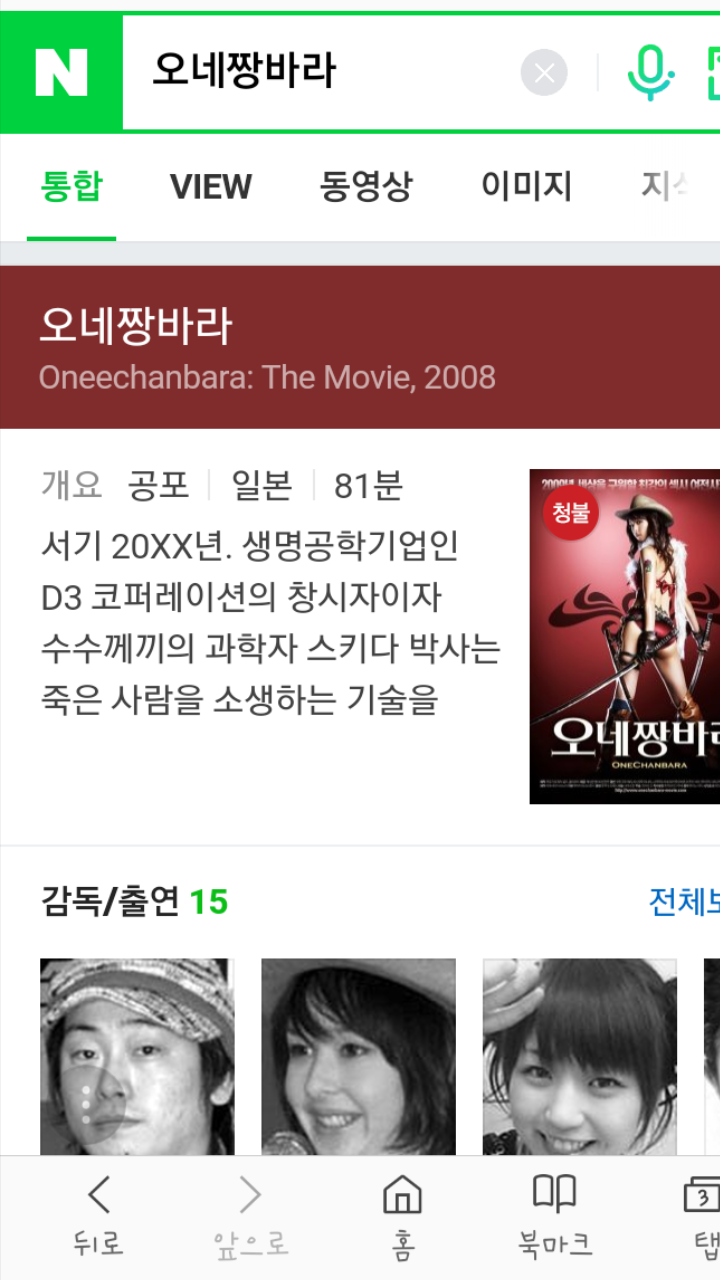This screenshot has height=1280, width=720.
Task: Expand the movie synopsis text
Action: click(x=270, y=624)
